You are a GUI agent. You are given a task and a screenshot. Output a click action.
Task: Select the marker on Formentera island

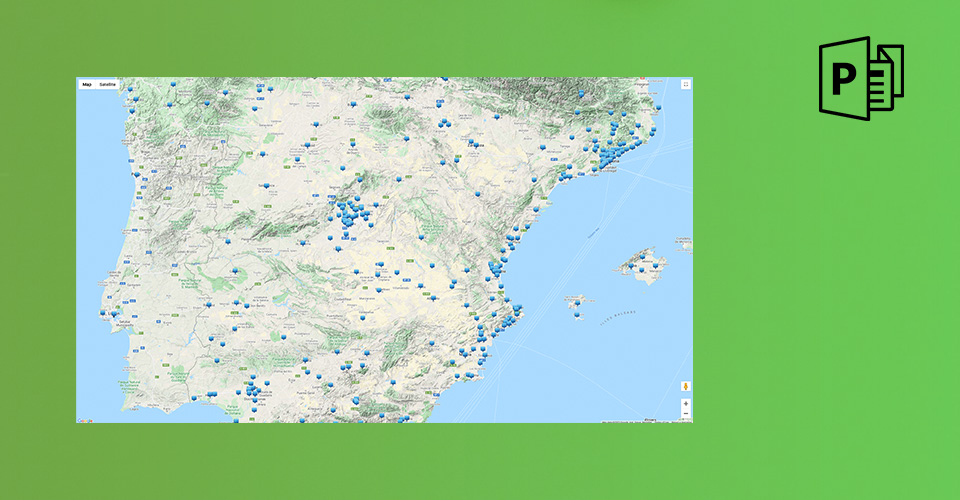[577, 315]
